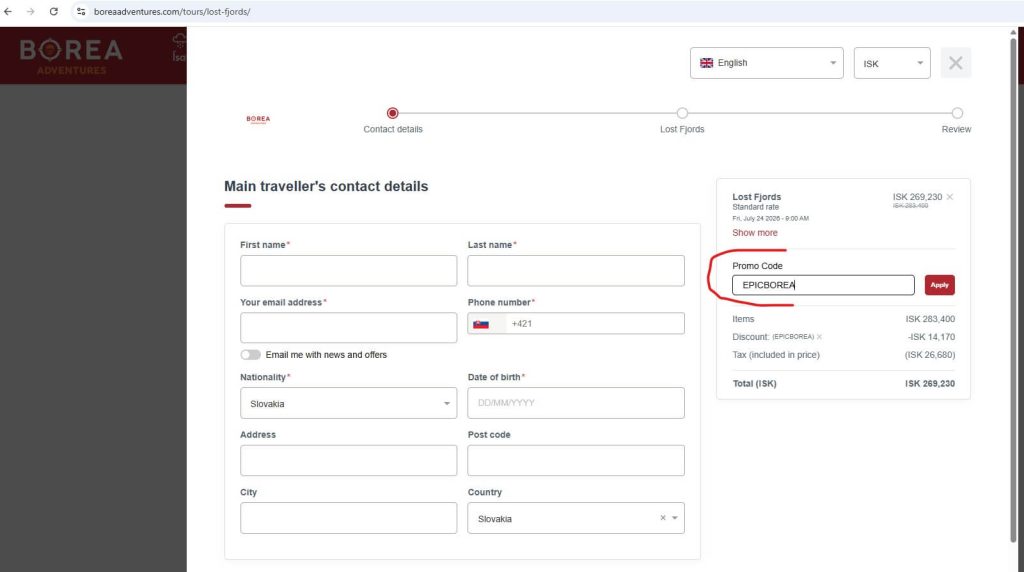This screenshot has width=1024, height=572.
Task: Click the browser back arrow
Action: pyautogui.click(x=8, y=12)
